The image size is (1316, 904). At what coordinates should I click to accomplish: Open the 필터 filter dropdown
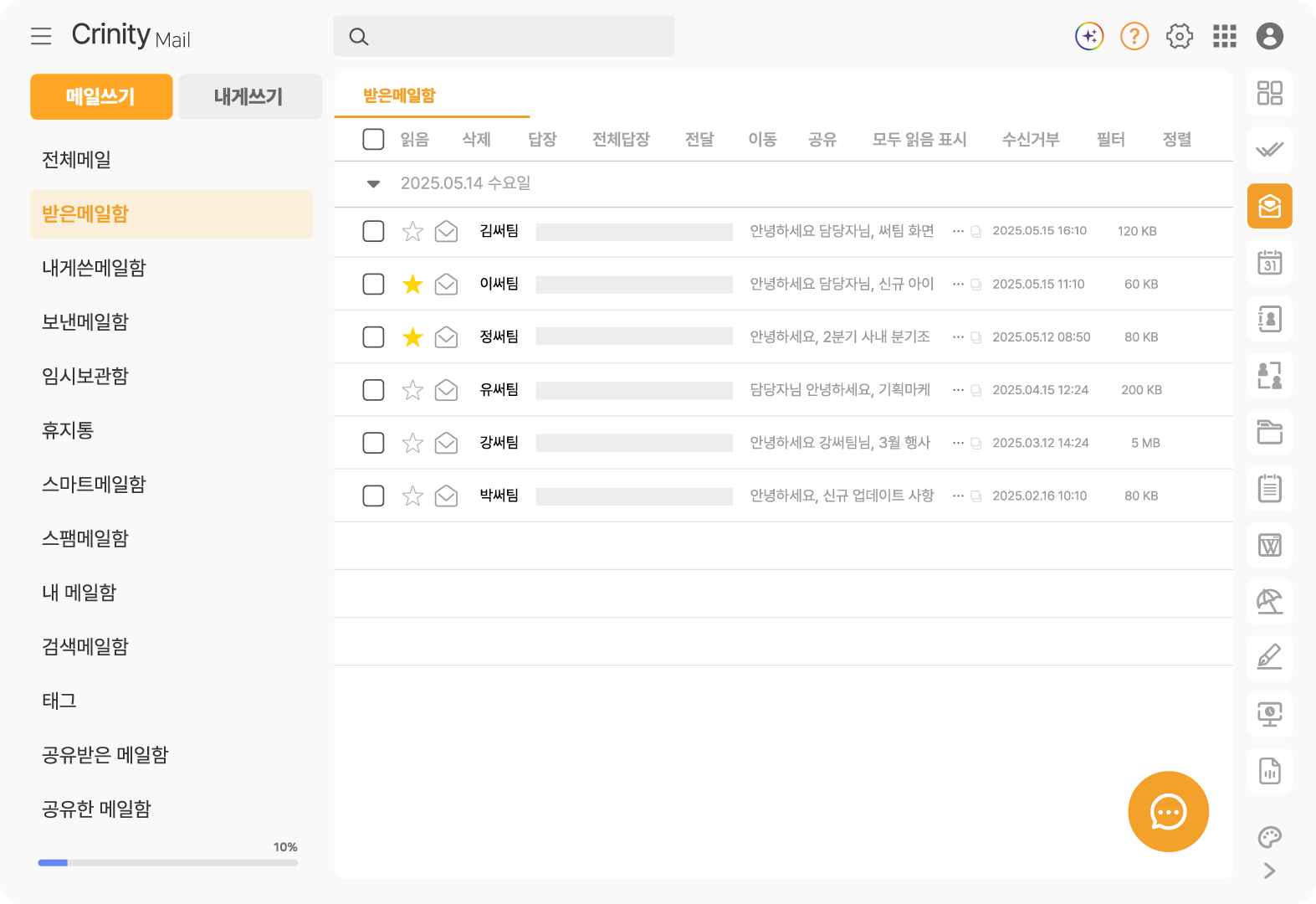(1111, 140)
